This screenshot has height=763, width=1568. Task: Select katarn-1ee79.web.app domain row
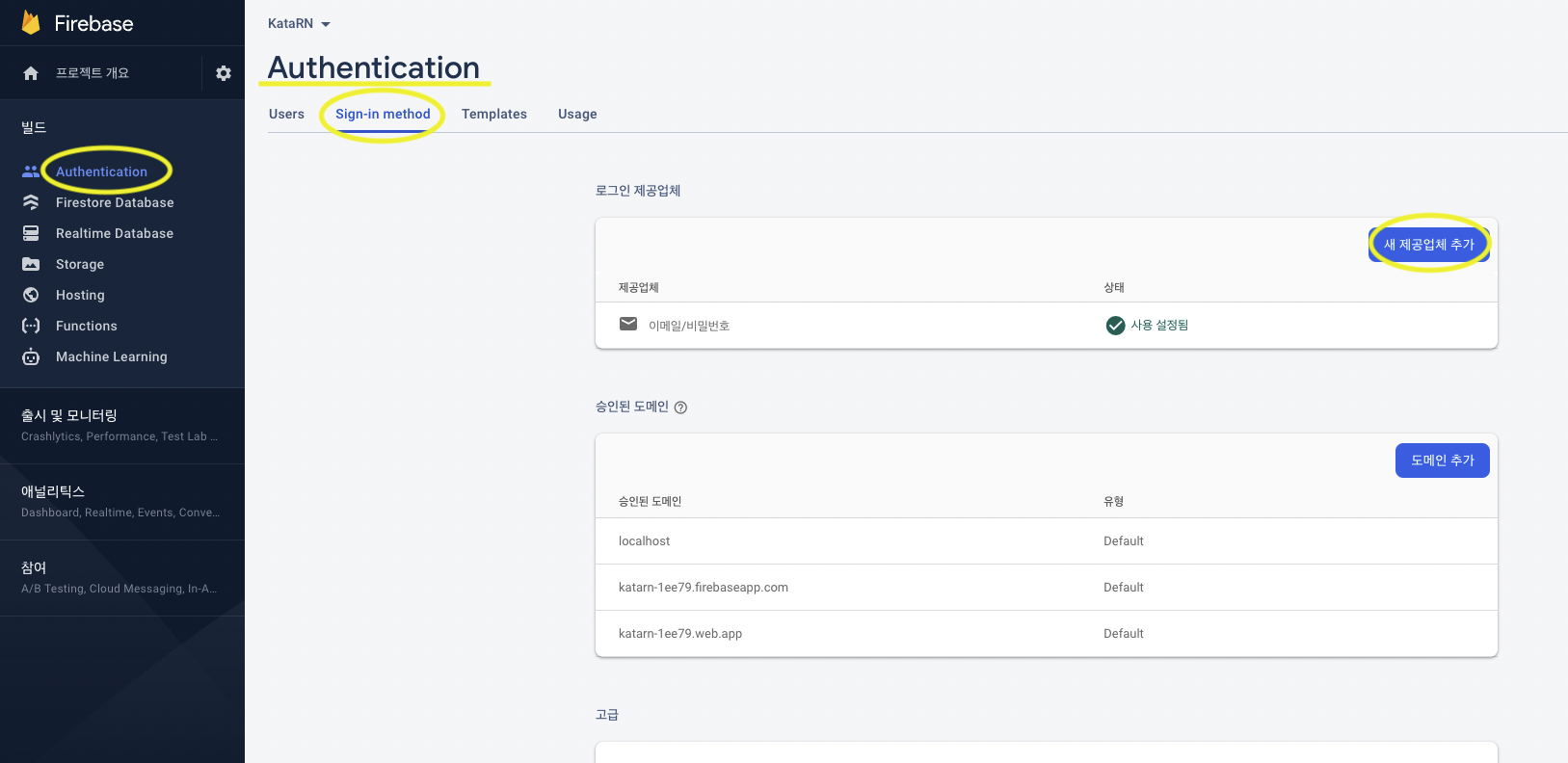[x=1047, y=634]
